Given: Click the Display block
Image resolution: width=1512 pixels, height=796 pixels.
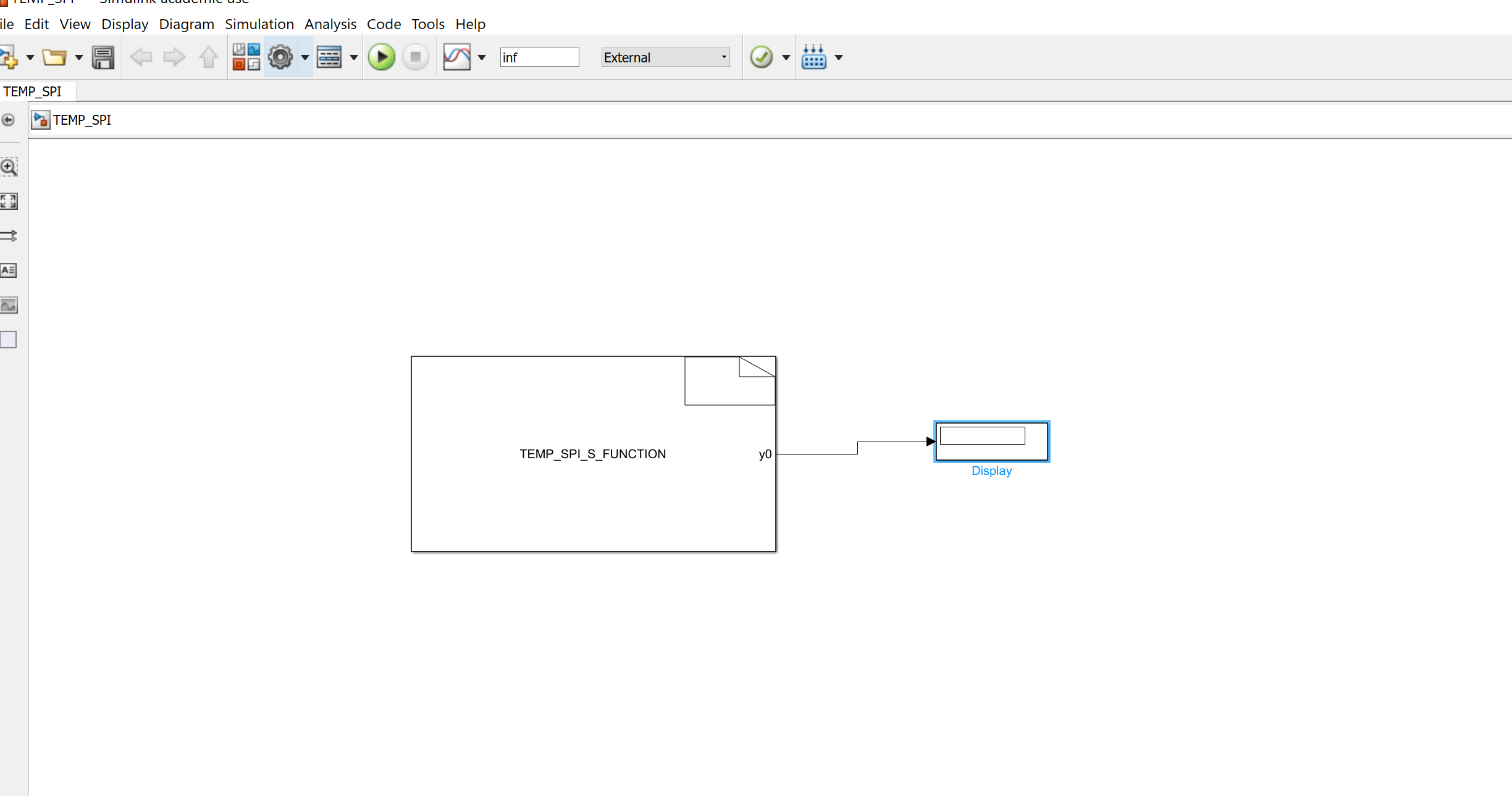Looking at the screenshot, I should [x=992, y=442].
